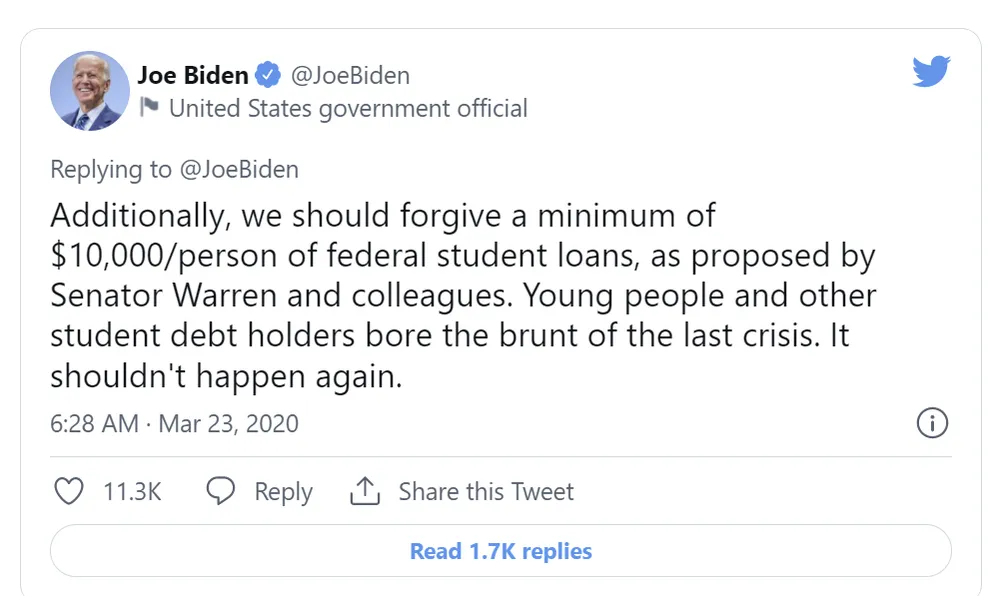Open the @JoeBiden handle beside the name
Viewport: 1000px width, 596px height.
(x=350, y=75)
